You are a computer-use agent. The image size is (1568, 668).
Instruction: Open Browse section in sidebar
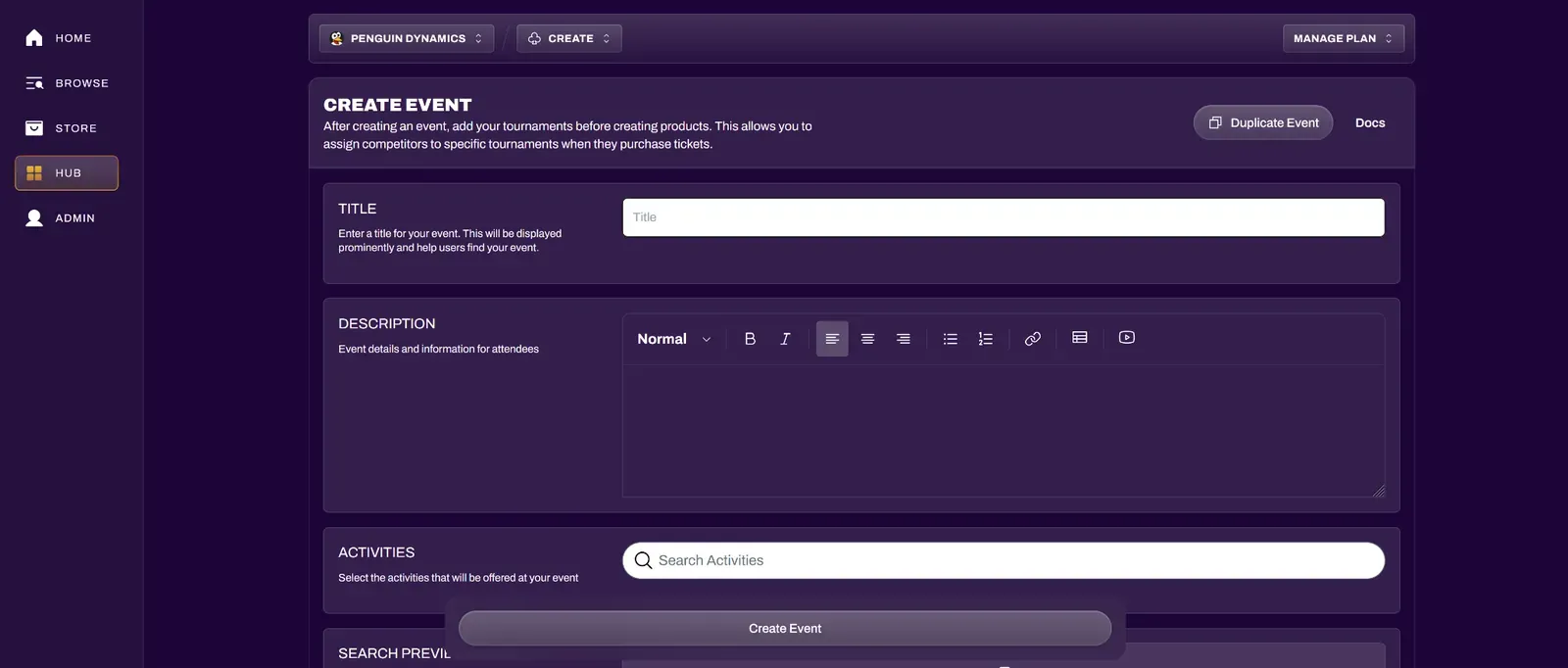tap(67, 83)
